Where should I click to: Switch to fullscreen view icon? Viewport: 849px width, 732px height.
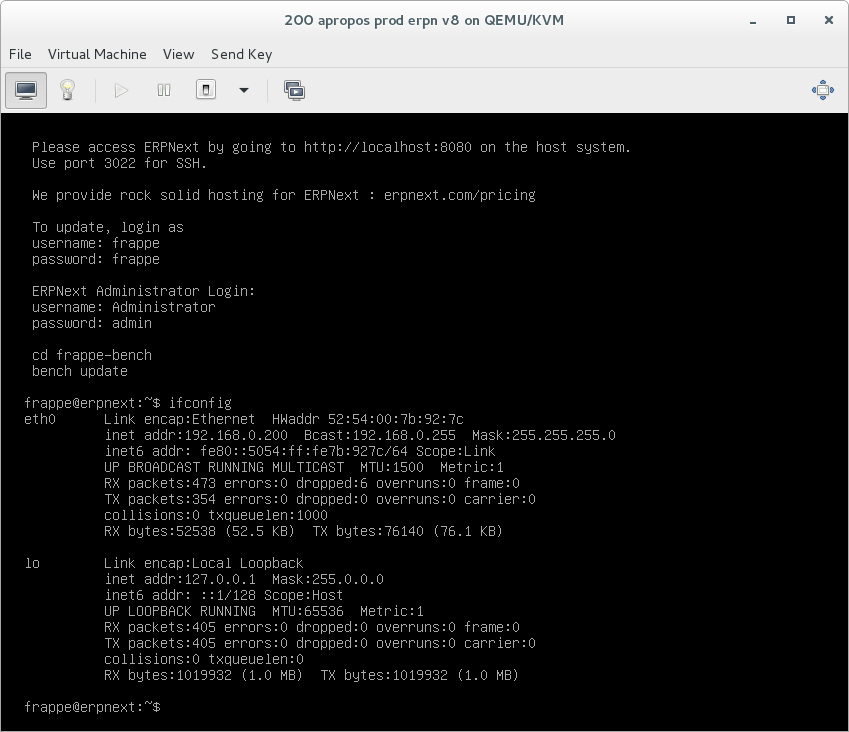(822, 90)
